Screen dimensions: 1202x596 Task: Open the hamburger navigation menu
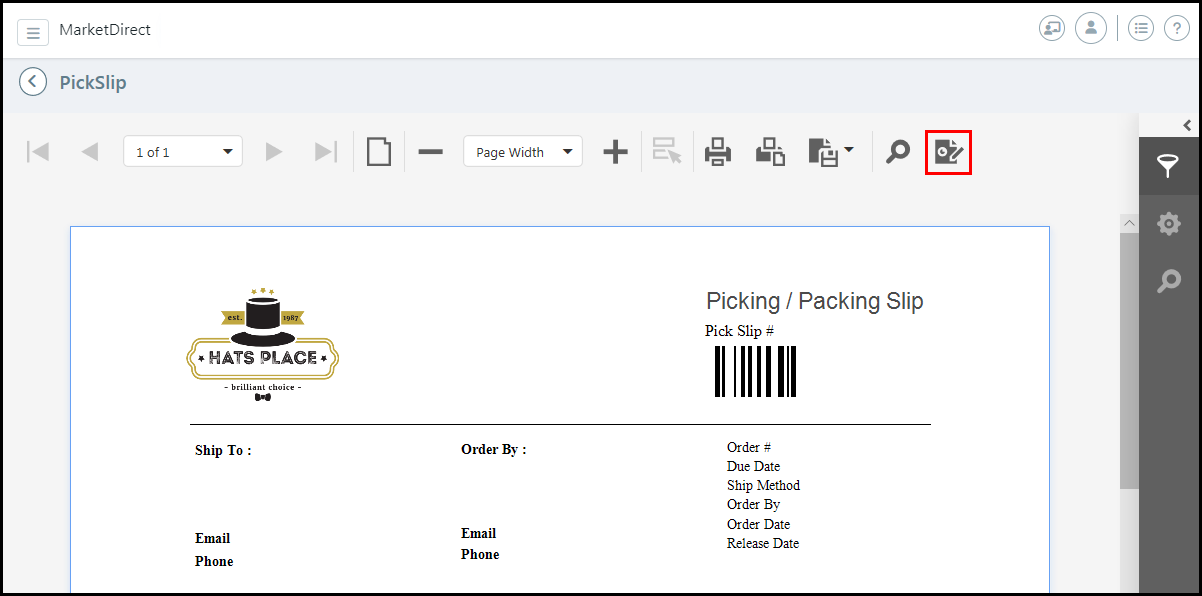pyautogui.click(x=33, y=33)
